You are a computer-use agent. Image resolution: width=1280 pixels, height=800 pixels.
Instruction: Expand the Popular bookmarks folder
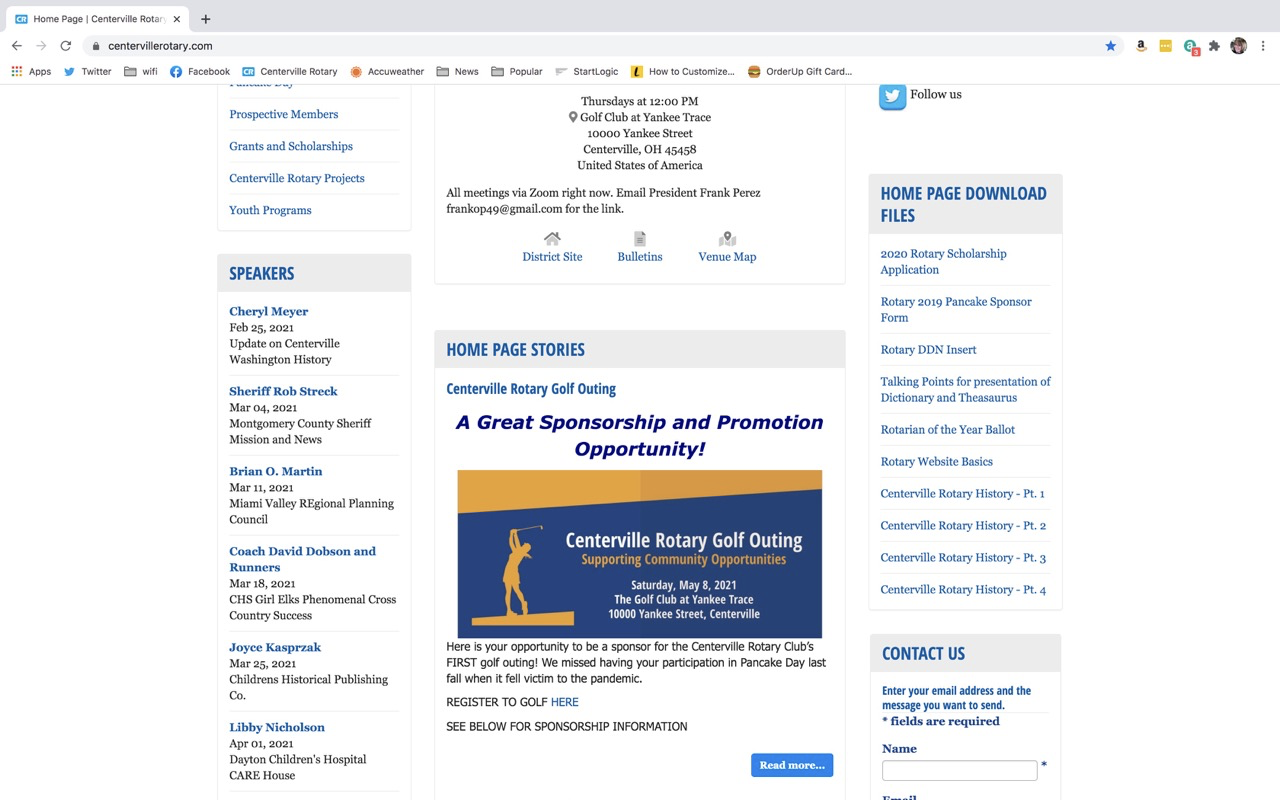click(x=516, y=72)
